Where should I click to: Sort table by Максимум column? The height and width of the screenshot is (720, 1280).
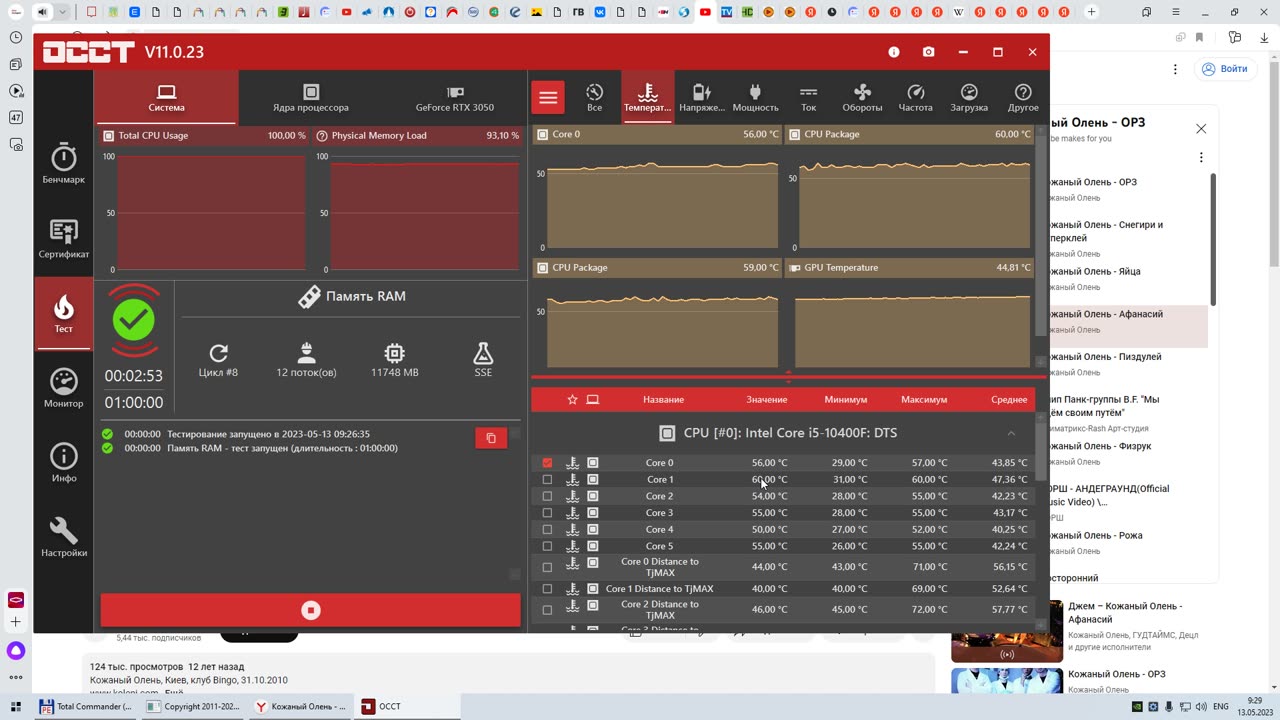click(924, 400)
